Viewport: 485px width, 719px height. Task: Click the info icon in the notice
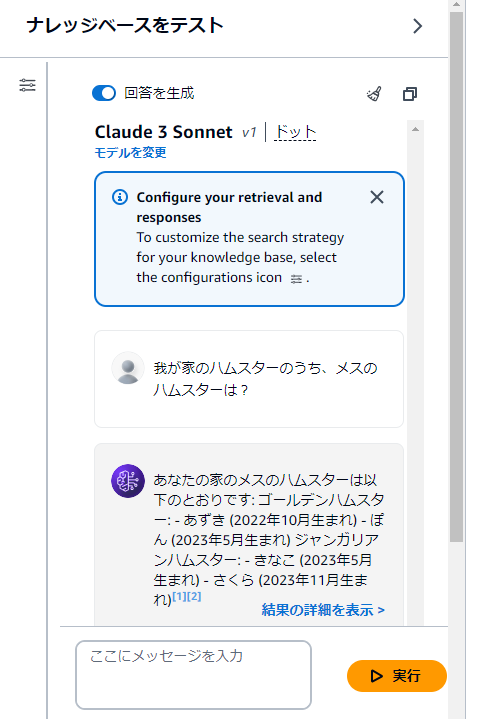point(120,198)
